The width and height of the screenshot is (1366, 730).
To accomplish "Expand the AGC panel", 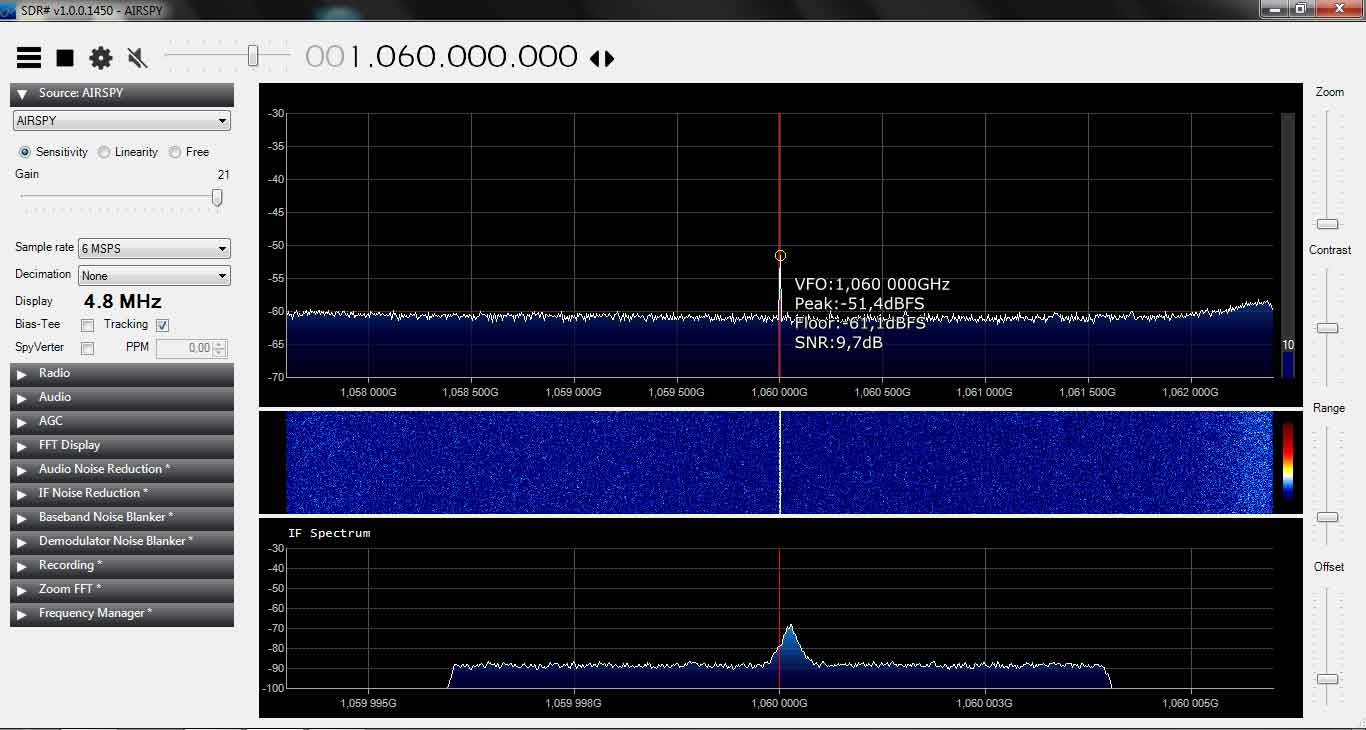I will click(122, 421).
